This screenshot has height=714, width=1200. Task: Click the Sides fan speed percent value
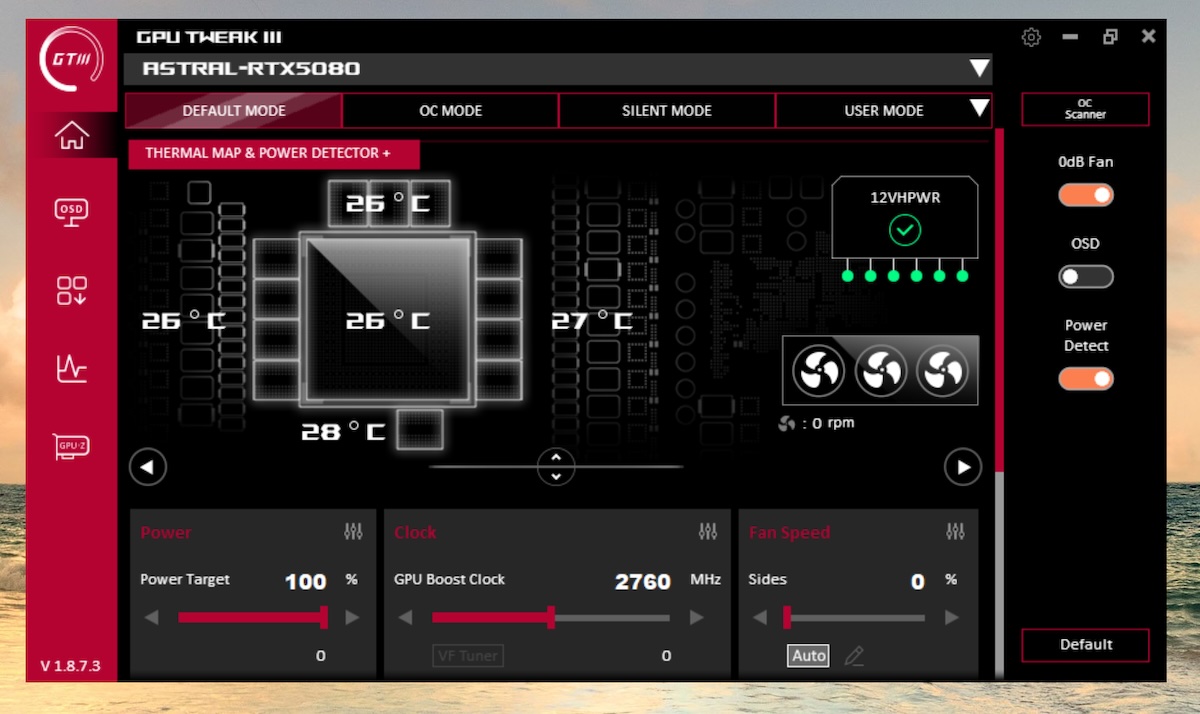[x=917, y=582]
